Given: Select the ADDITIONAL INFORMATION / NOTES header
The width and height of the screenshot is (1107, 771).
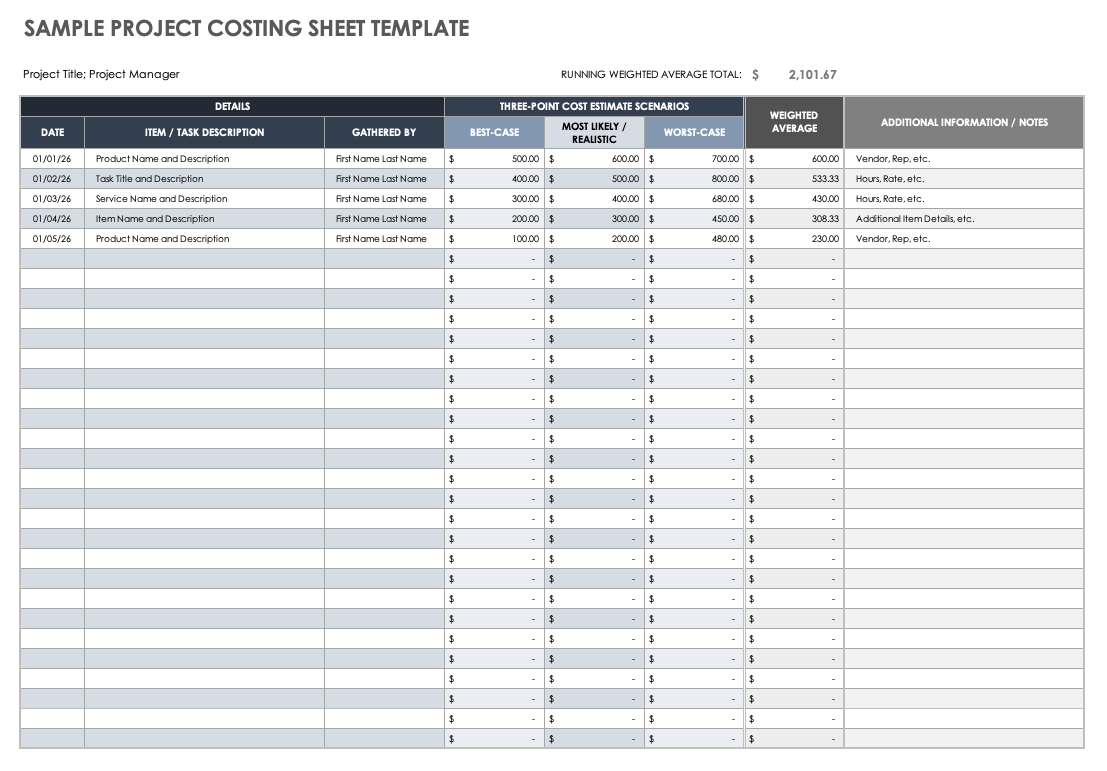Looking at the screenshot, I should click(964, 122).
